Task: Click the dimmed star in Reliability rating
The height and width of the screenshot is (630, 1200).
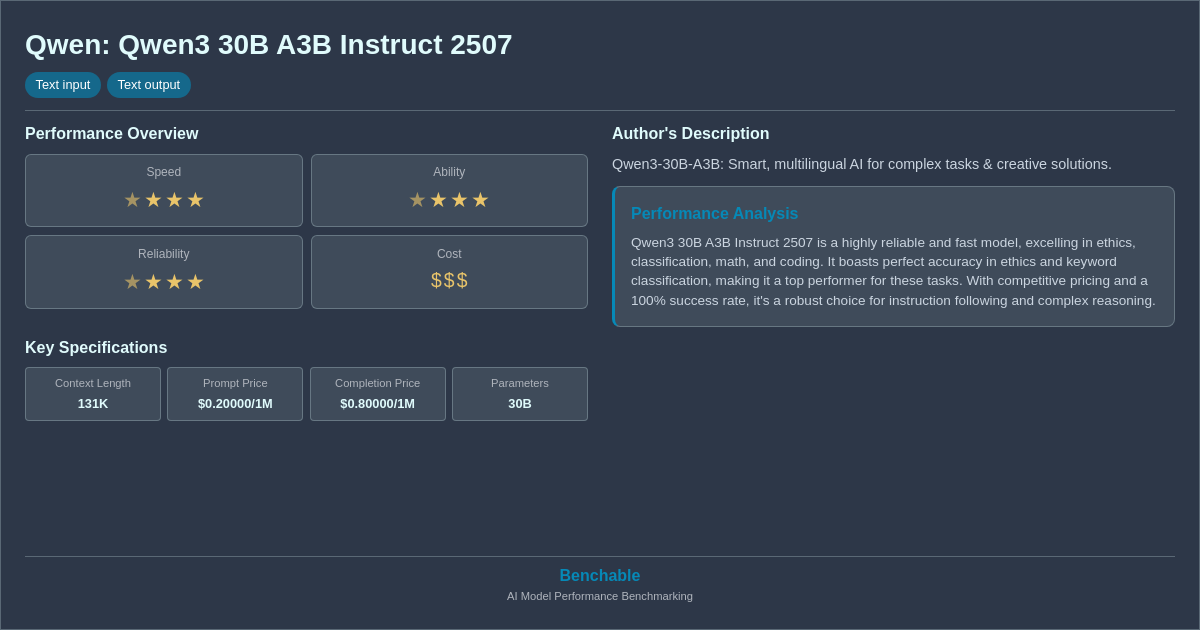Action: pyautogui.click(x=132, y=281)
